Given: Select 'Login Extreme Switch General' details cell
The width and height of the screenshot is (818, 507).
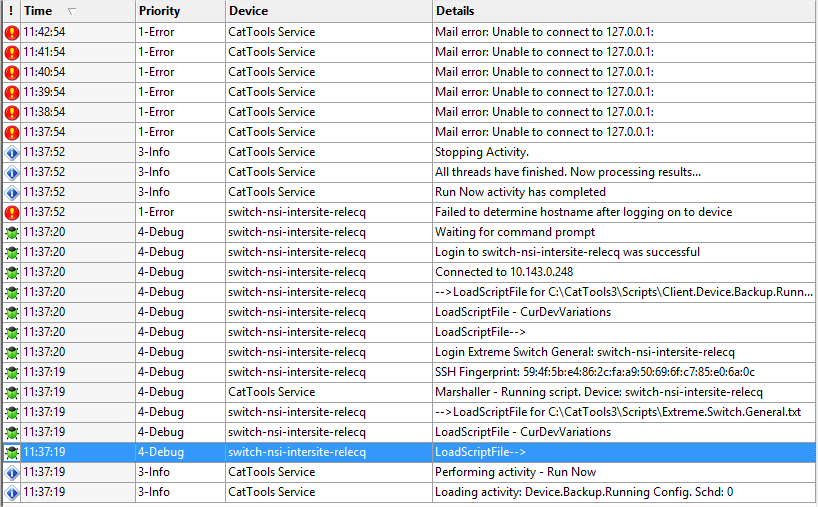Looking at the screenshot, I should click(x=624, y=352).
